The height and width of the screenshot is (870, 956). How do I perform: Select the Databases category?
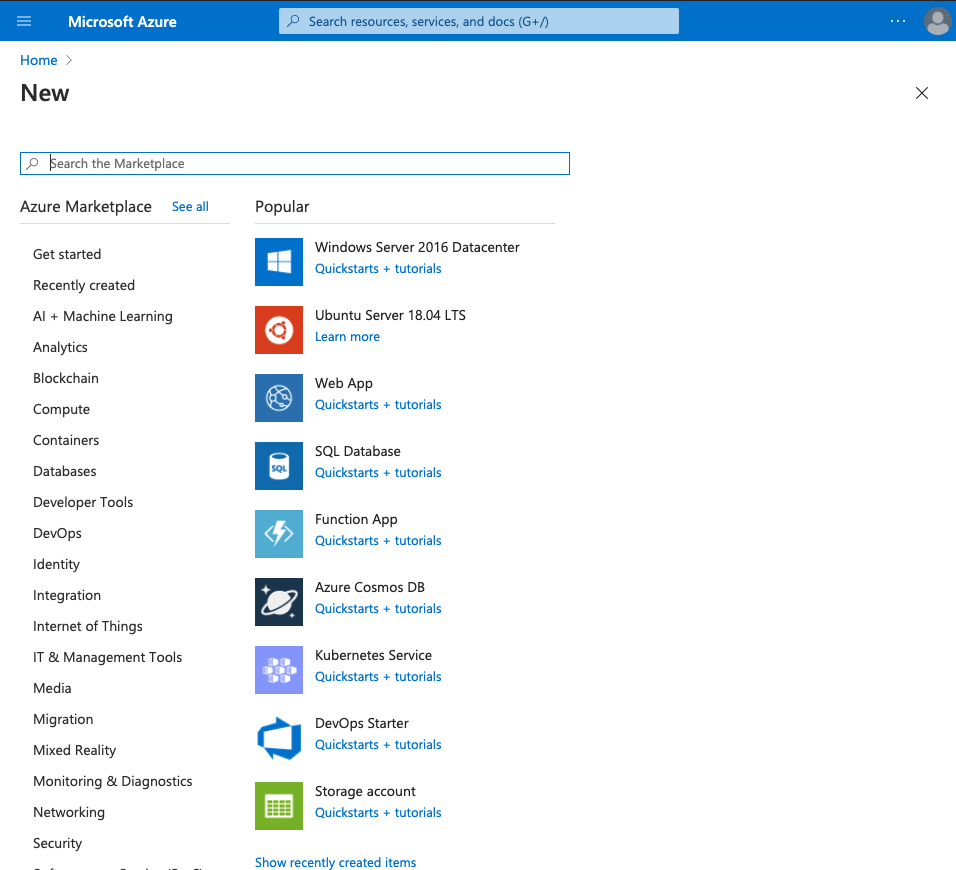point(64,471)
